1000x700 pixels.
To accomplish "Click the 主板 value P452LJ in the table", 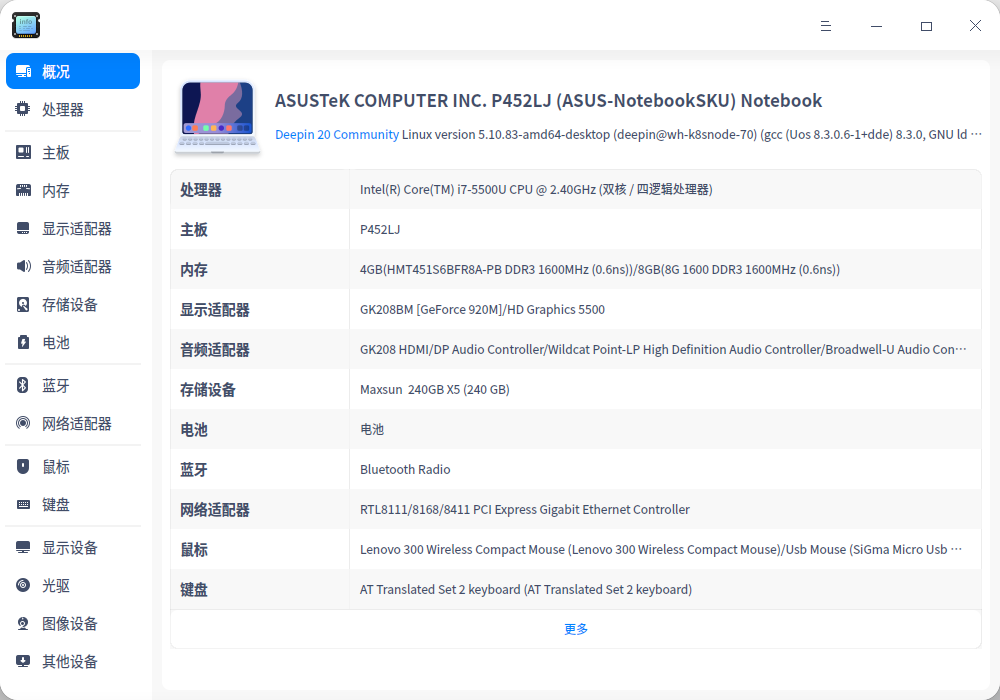I will pos(380,230).
